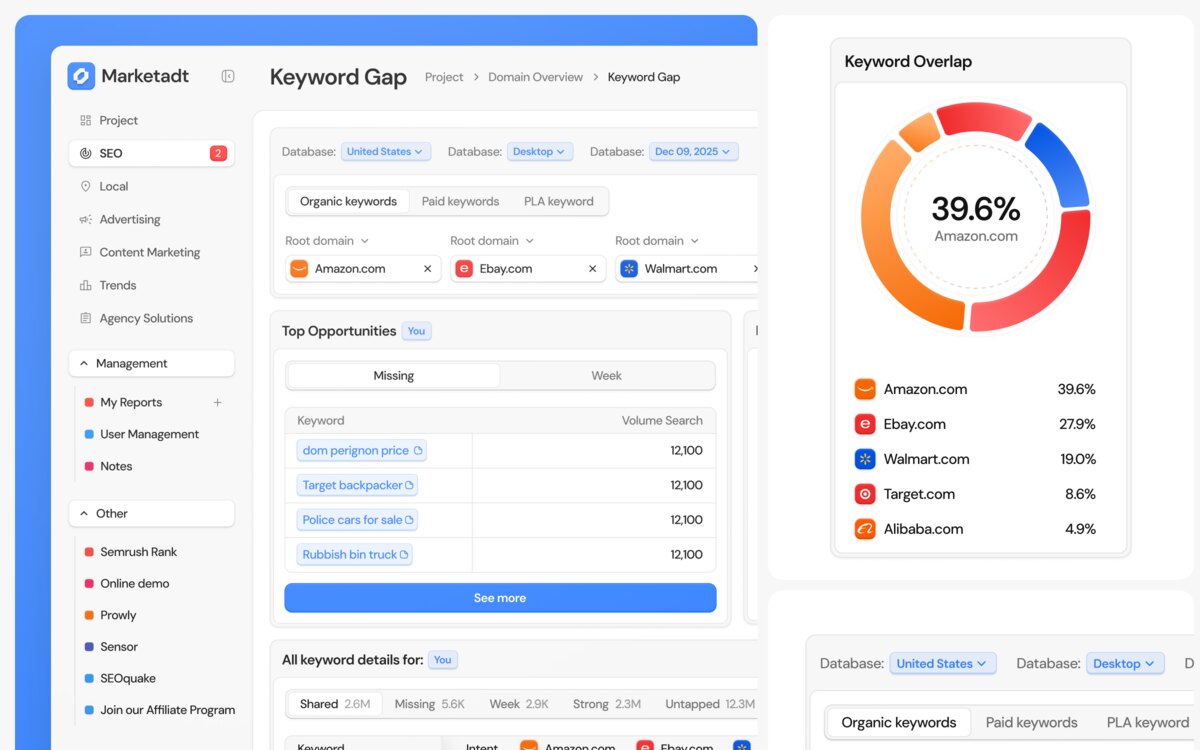The image size is (1200, 750).
Task: Click the Marketadt logo icon
Action: point(81,76)
